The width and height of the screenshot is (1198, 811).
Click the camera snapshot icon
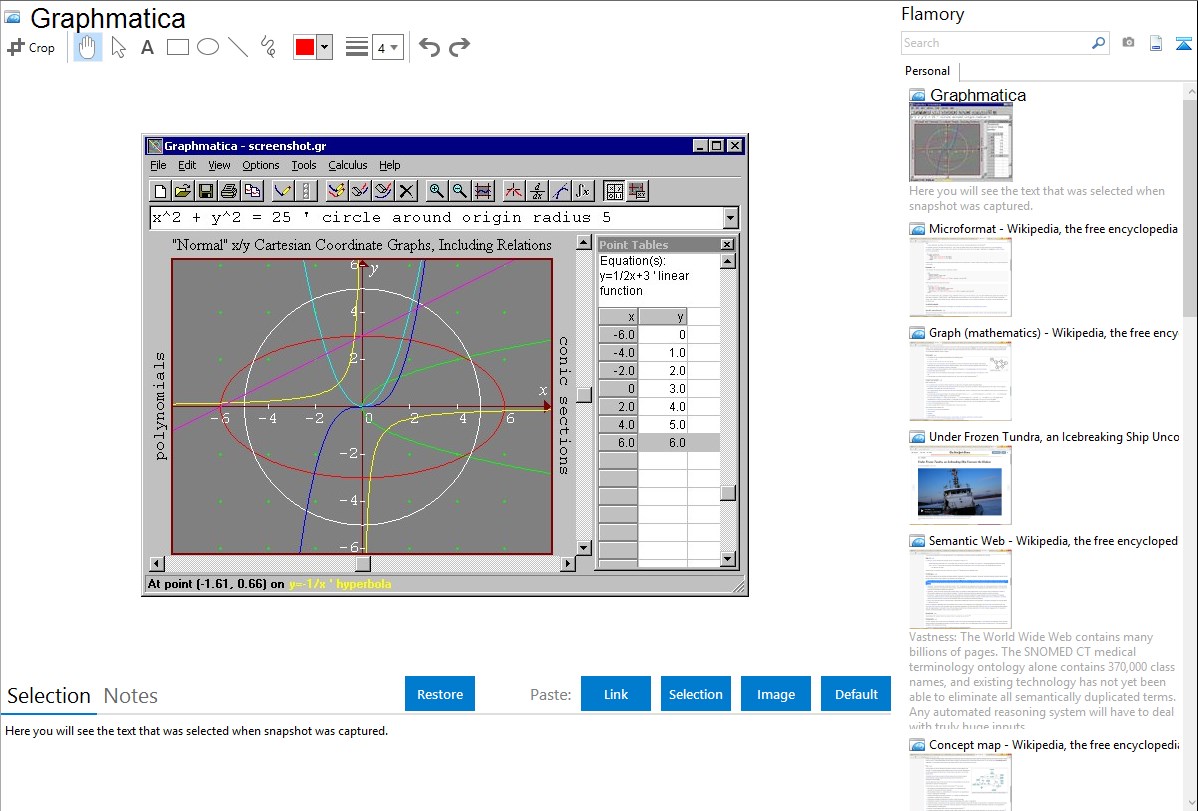1128,43
